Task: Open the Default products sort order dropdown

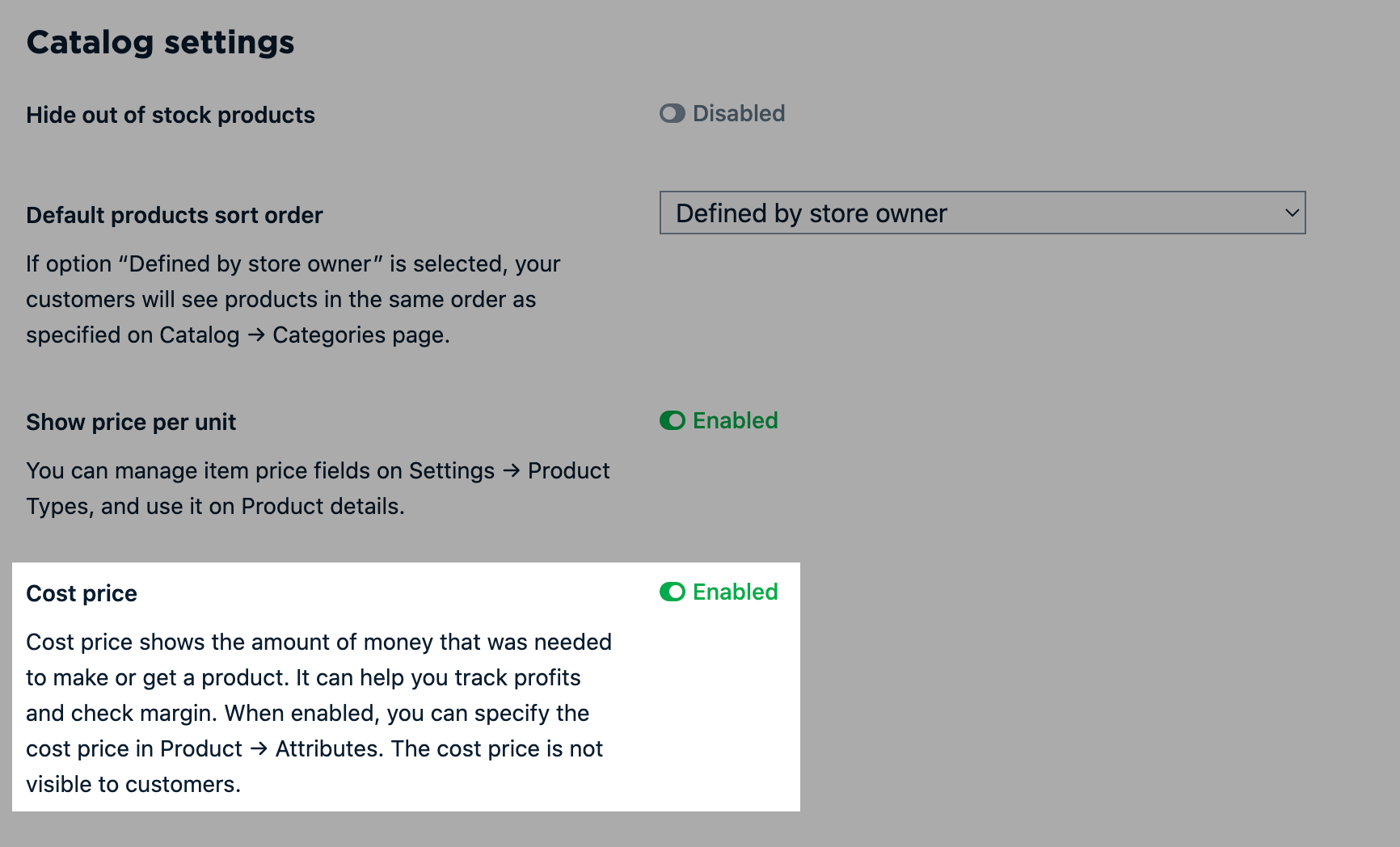Action: point(981,213)
